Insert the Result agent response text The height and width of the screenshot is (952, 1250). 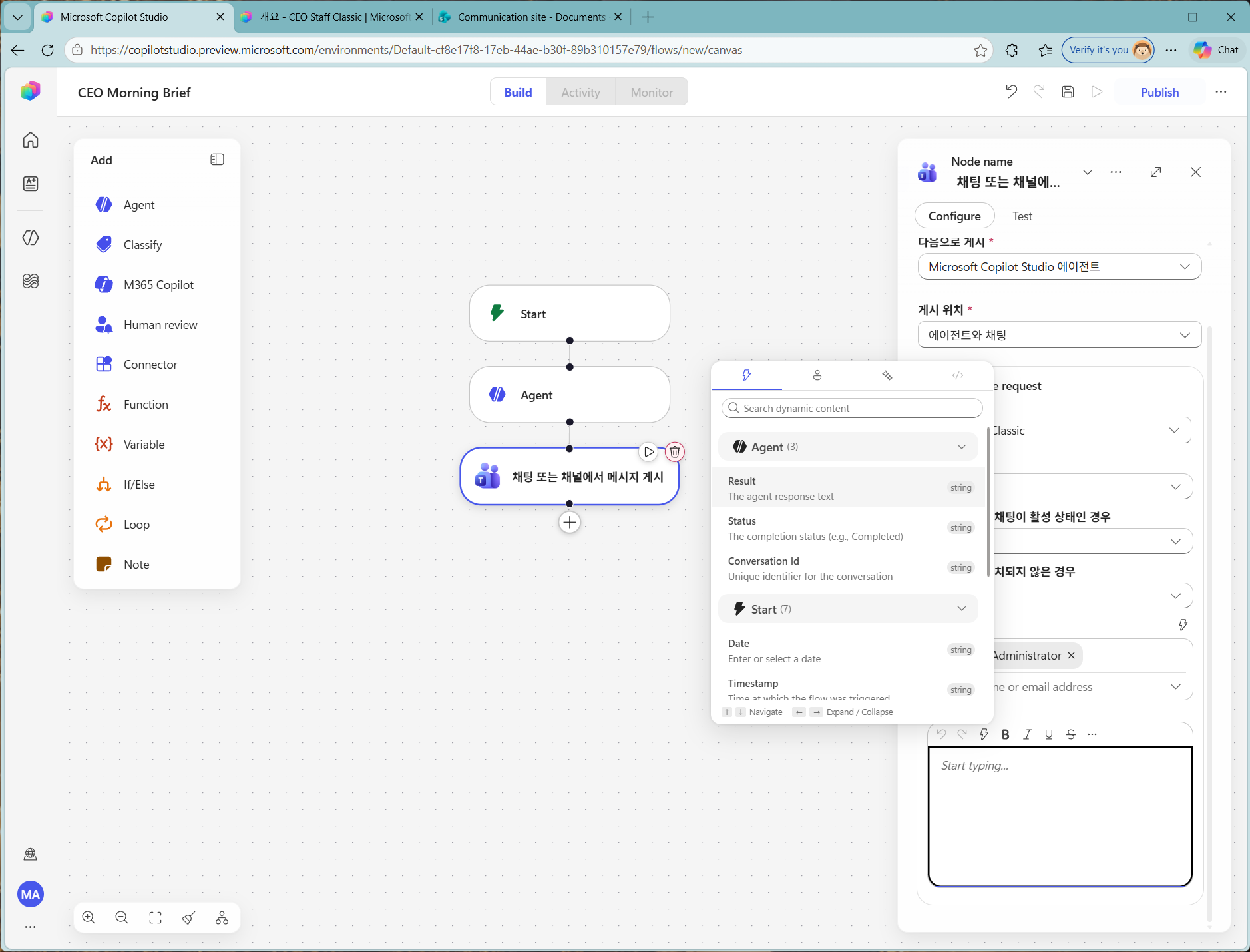pos(848,488)
